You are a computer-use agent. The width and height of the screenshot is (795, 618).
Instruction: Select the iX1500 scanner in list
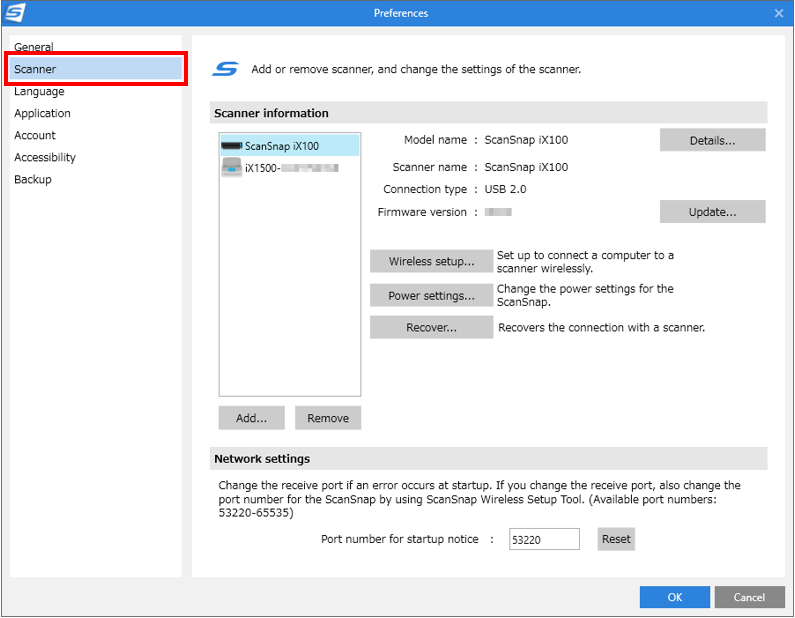coord(290,168)
